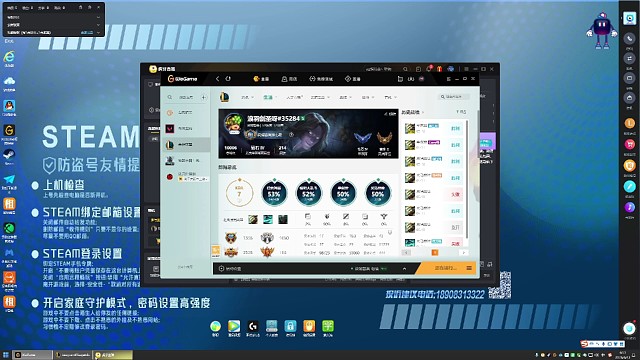Viewport: 640px width, 360px height.
Task: Click the search field in the LoL panel
Action: click(x=453, y=97)
